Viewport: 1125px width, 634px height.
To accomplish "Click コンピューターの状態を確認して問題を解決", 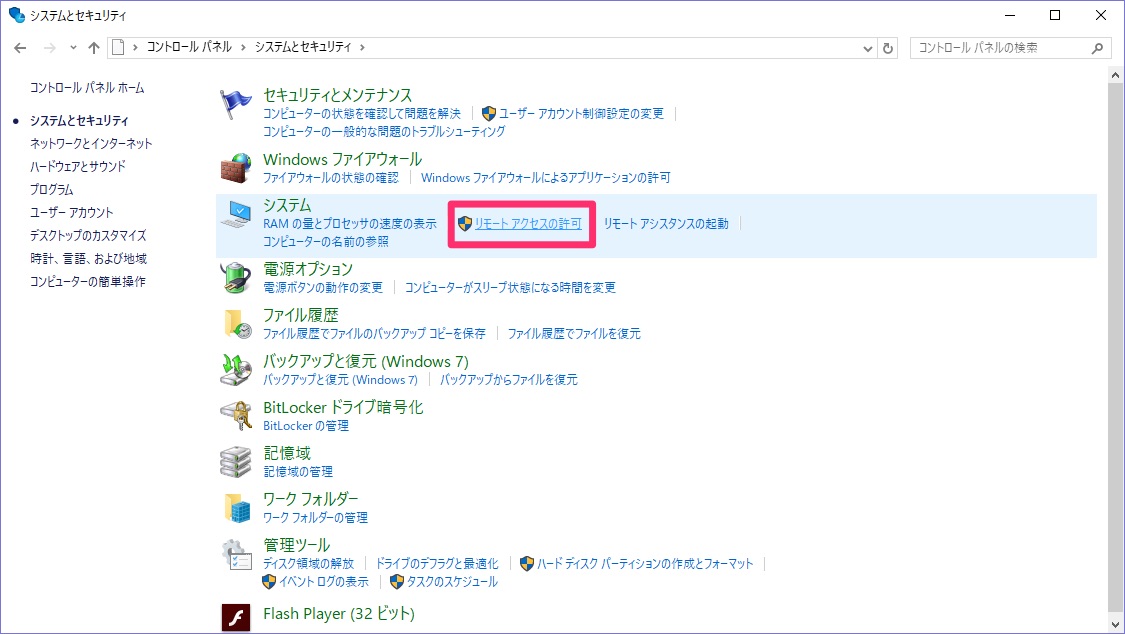I will [362, 113].
